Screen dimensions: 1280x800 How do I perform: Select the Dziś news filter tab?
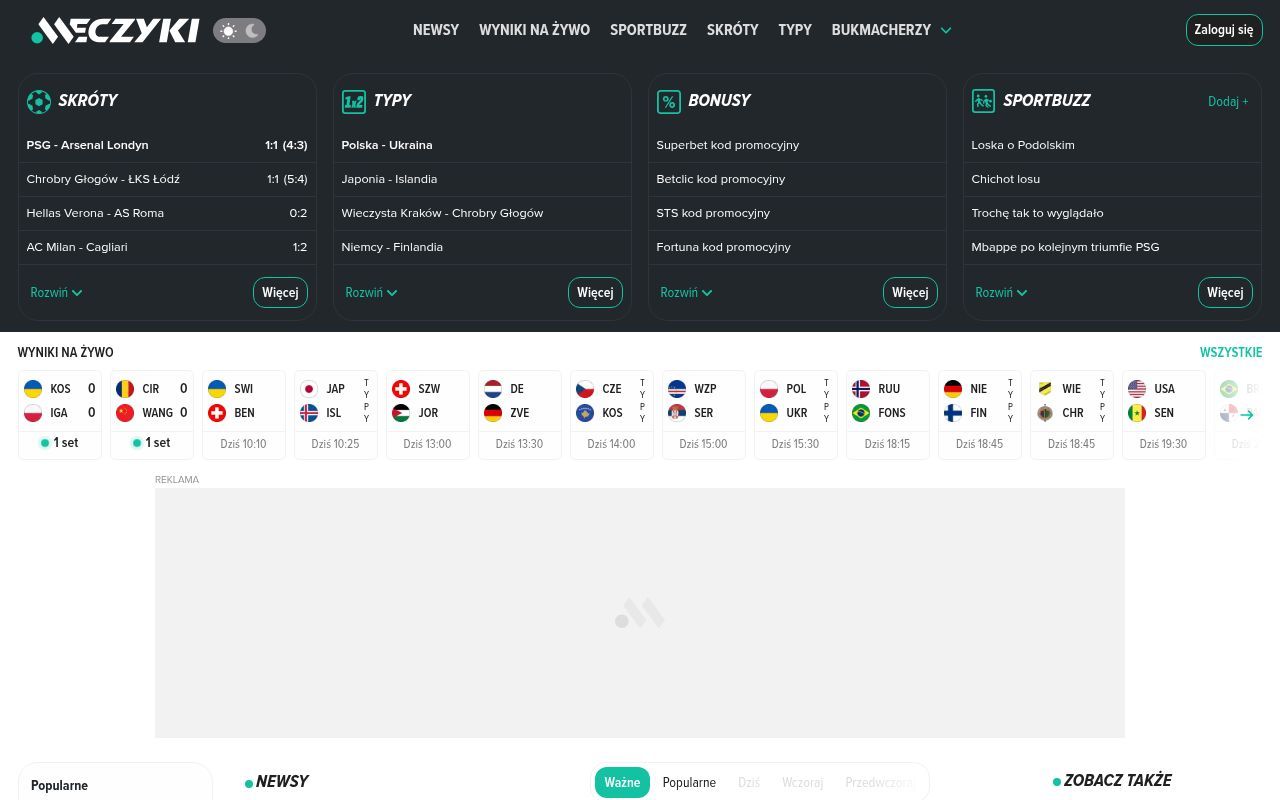pyautogui.click(x=749, y=782)
